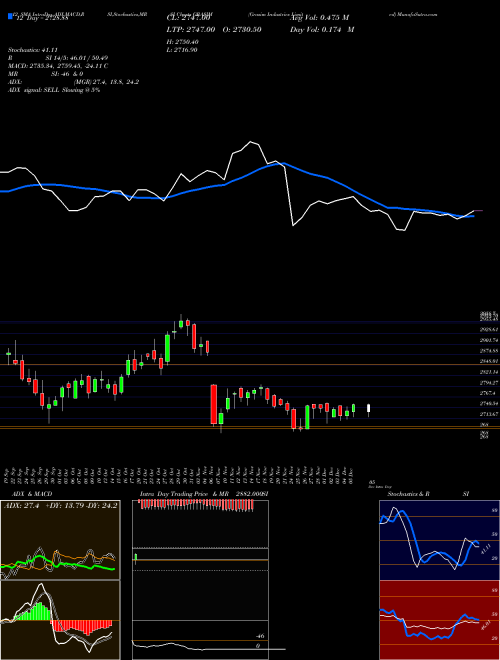Click the small green intraday candle

(136, 559)
